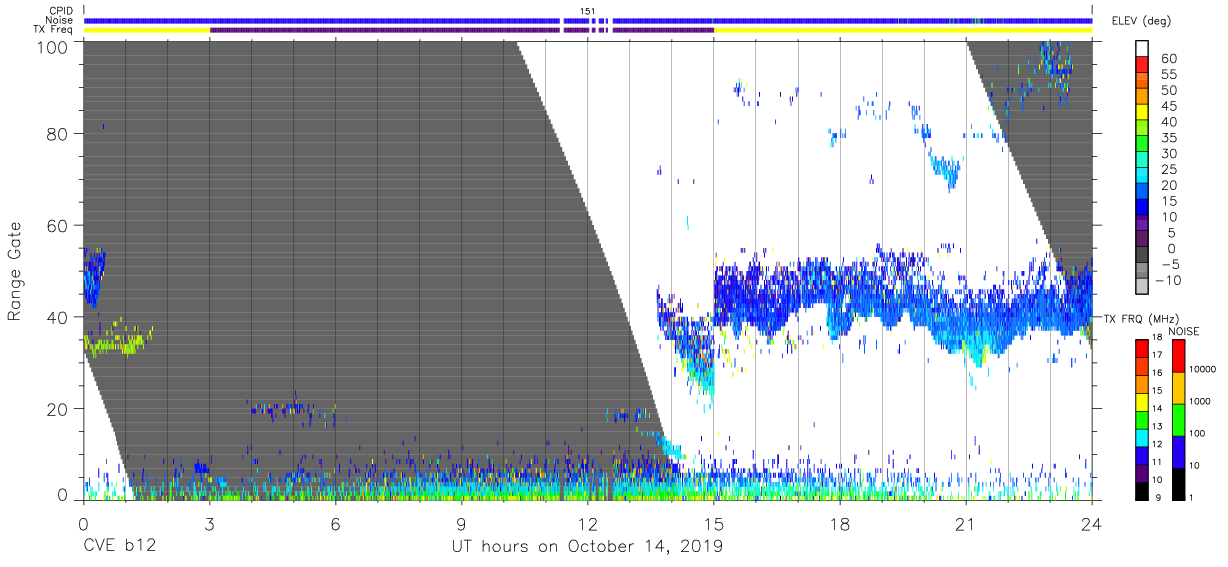Click the range gate 100 y-axis tick label
The image size is (1228, 567).
pyautogui.click(x=54, y=46)
